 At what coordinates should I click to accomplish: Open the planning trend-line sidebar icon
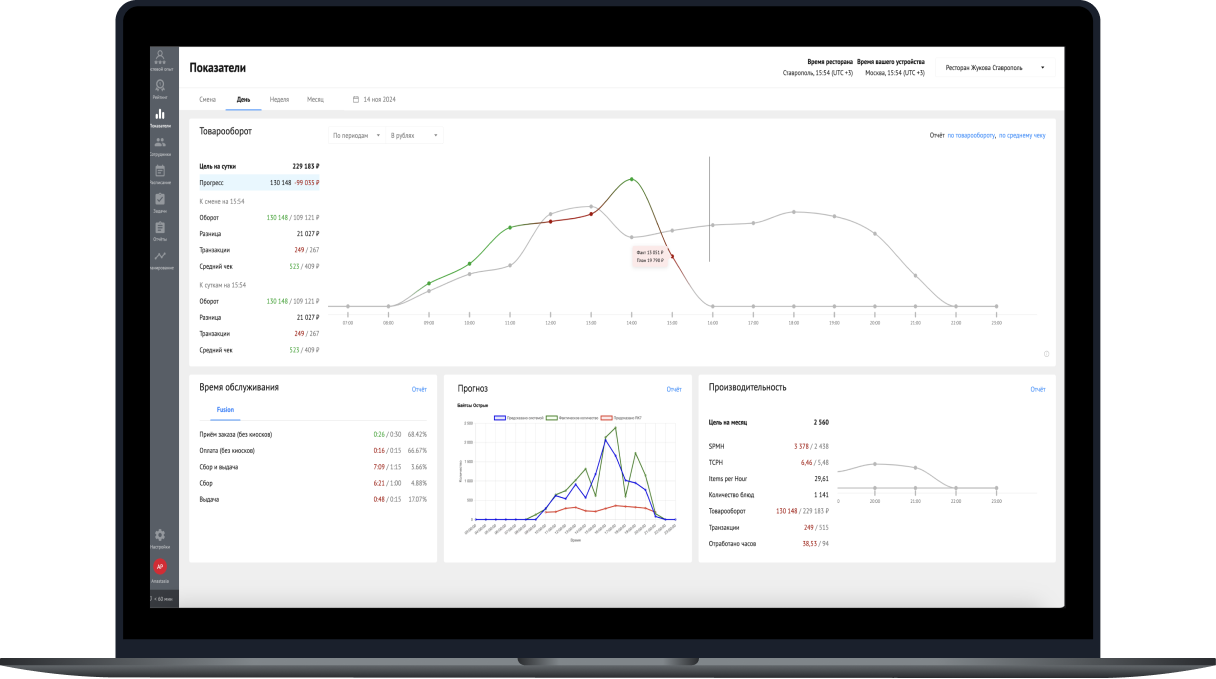(x=160, y=259)
